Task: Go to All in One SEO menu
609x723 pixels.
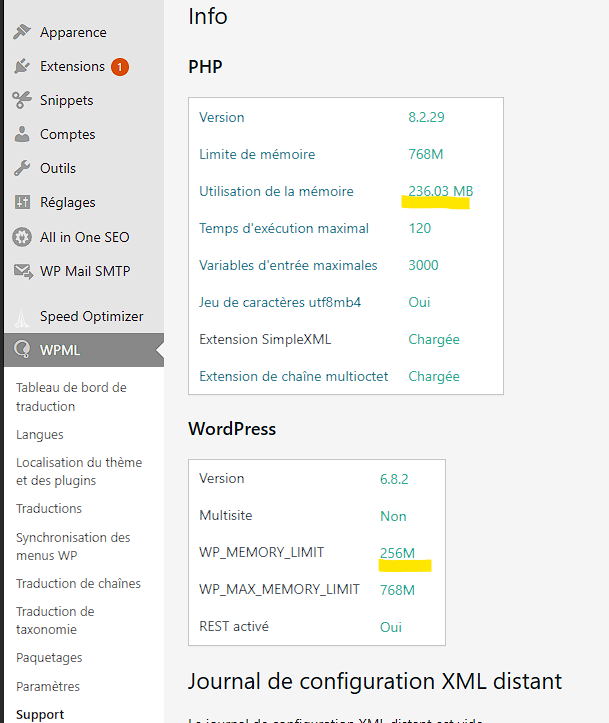Action: tap(84, 237)
